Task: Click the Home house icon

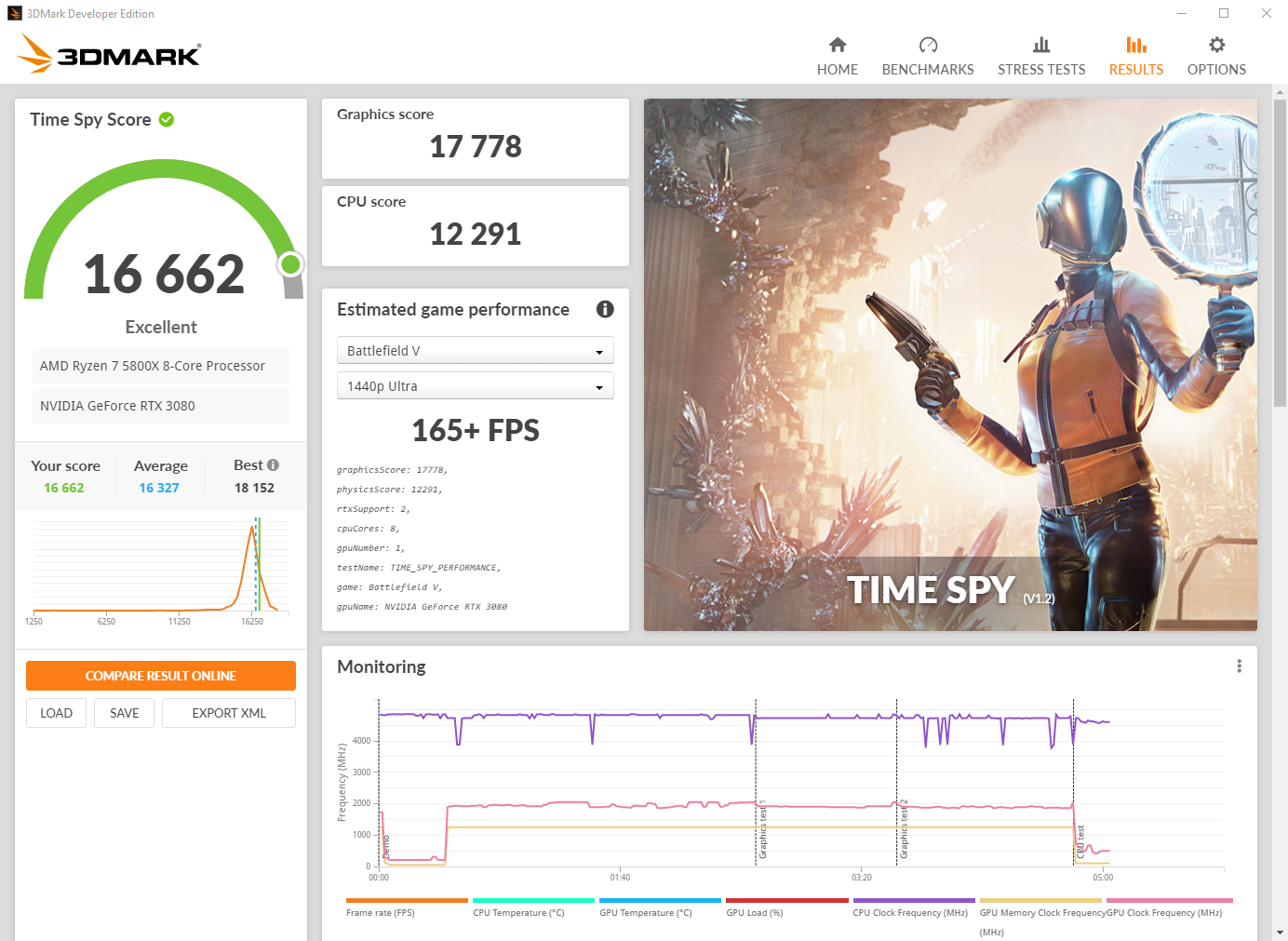Action: tap(838, 45)
